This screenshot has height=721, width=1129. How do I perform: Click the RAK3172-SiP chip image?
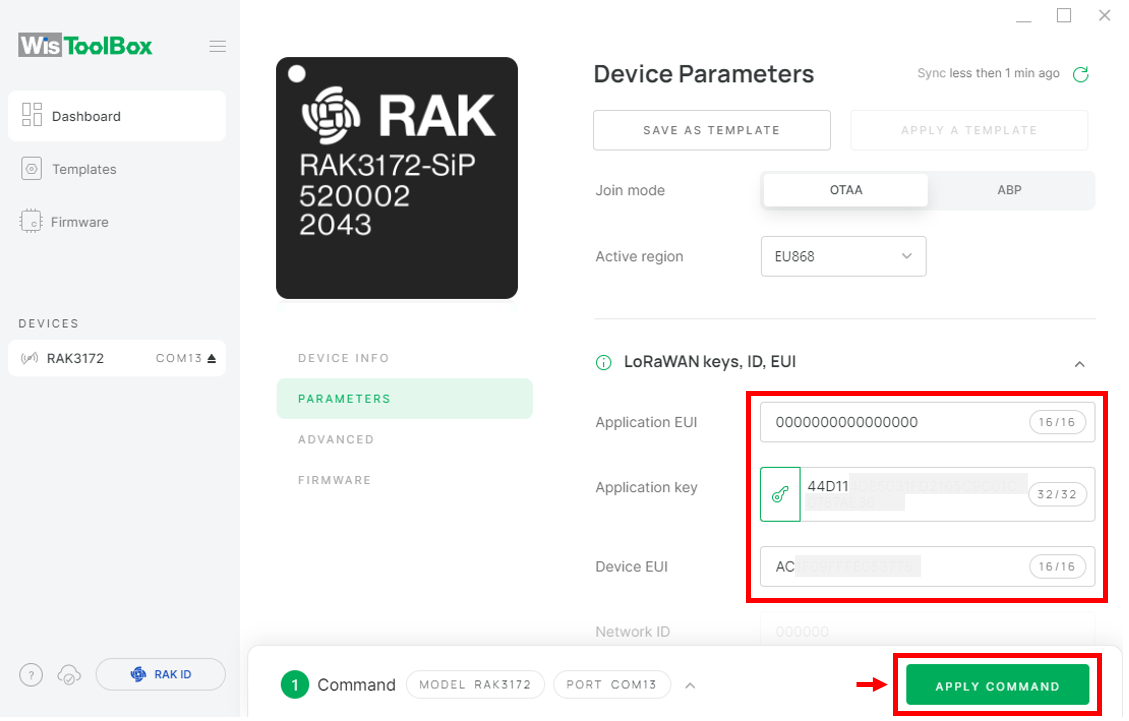397,178
